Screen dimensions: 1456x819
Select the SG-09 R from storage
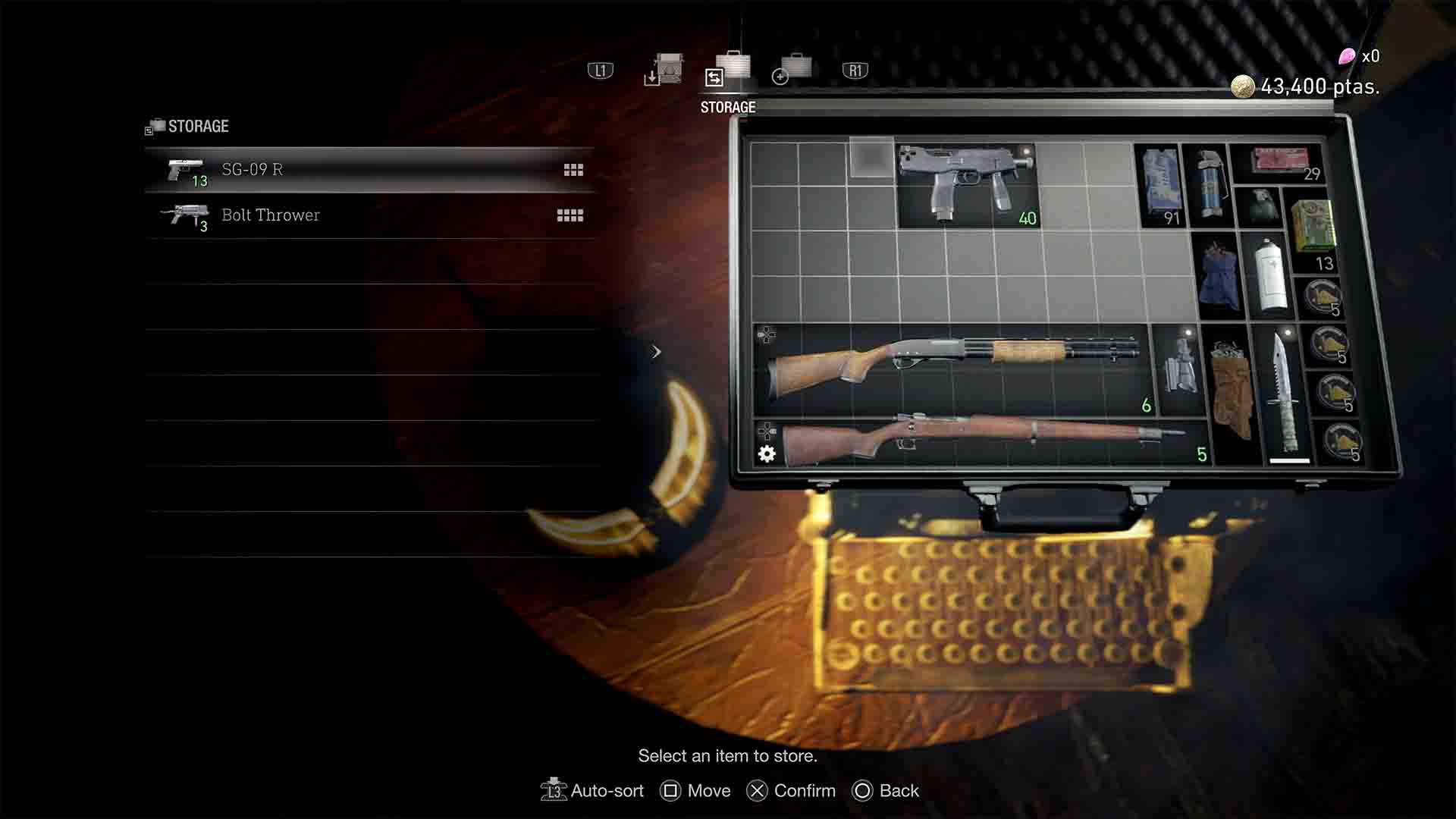click(370, 168)
